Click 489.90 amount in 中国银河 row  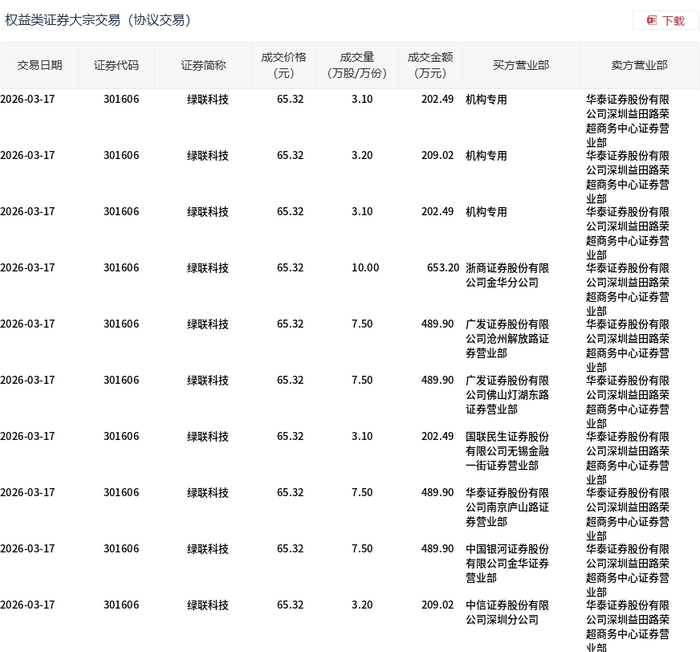437,549
